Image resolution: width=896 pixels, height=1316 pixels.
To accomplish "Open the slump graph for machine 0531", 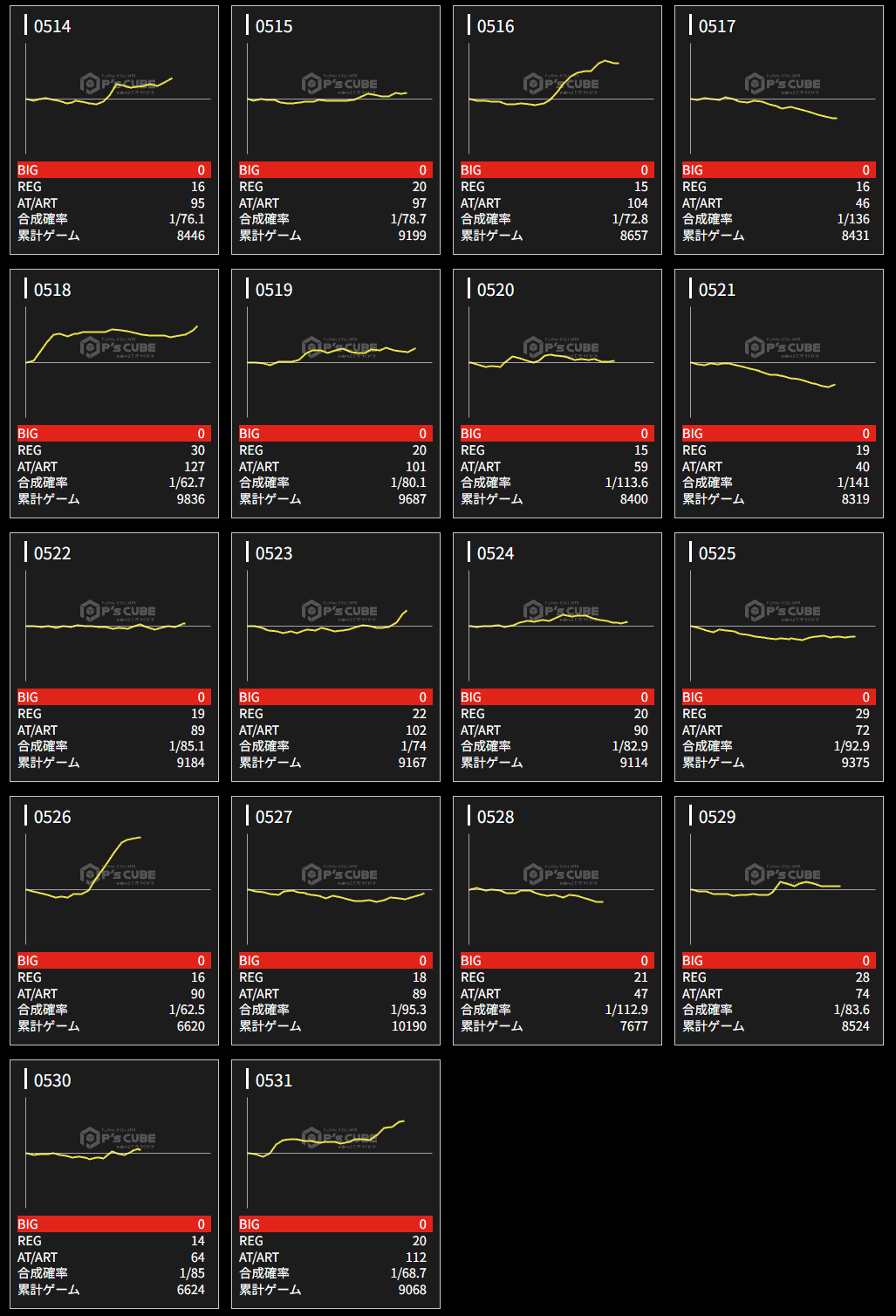I will [339, 1153].
